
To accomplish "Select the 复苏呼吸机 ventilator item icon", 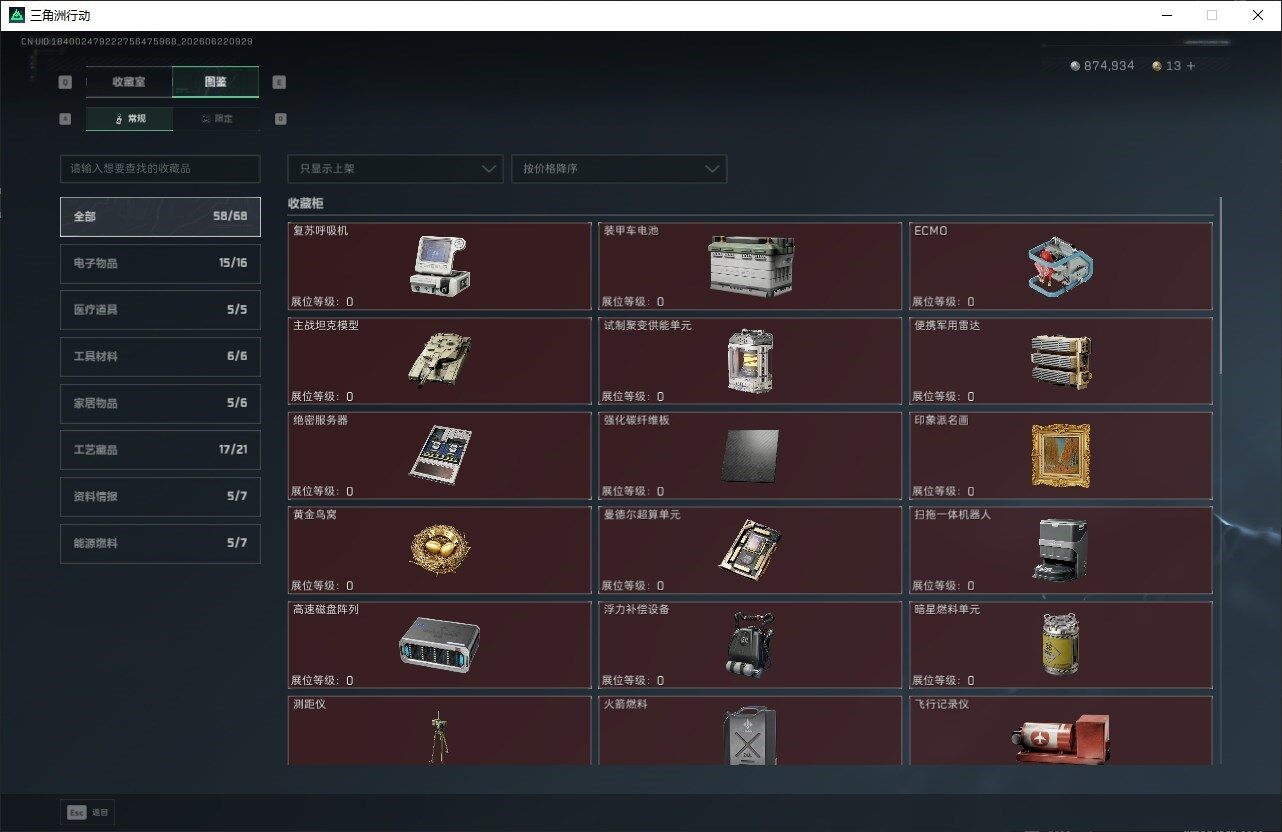I will pos(439,265).
